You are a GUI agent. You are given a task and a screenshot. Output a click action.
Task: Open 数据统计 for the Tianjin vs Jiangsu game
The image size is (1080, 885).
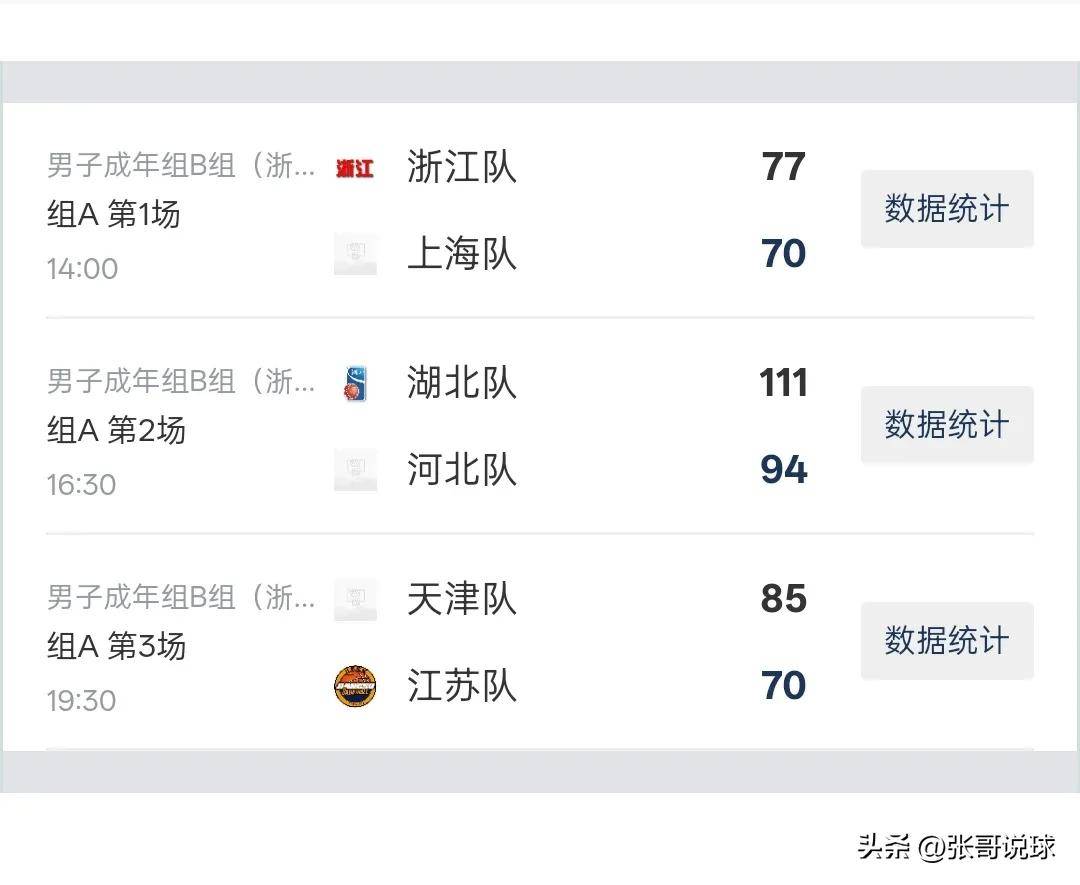click(x=946, y=641)
